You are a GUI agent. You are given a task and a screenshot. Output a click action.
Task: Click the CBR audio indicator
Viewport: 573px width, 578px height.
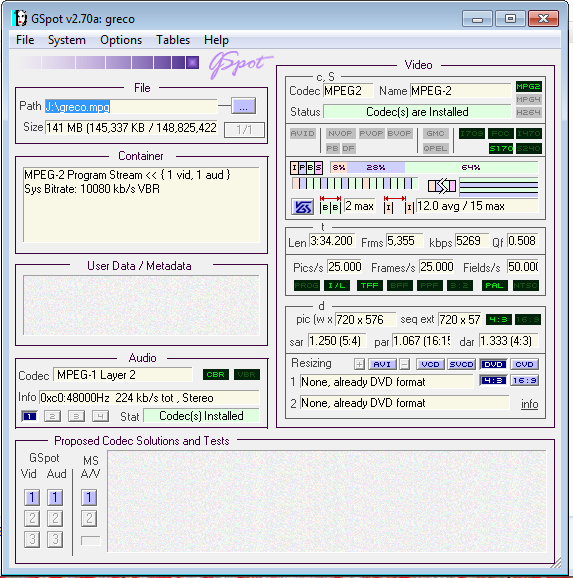(x=216, y=375)
